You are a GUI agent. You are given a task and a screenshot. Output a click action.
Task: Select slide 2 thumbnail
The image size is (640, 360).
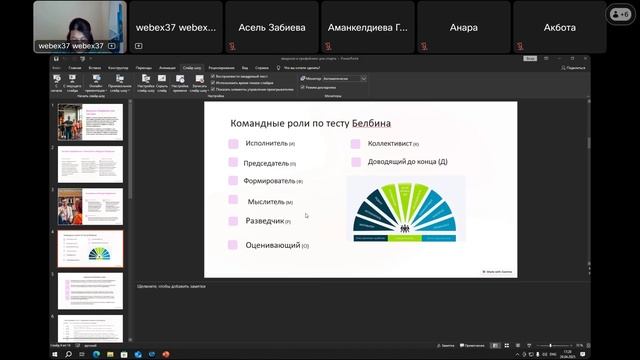90,164
